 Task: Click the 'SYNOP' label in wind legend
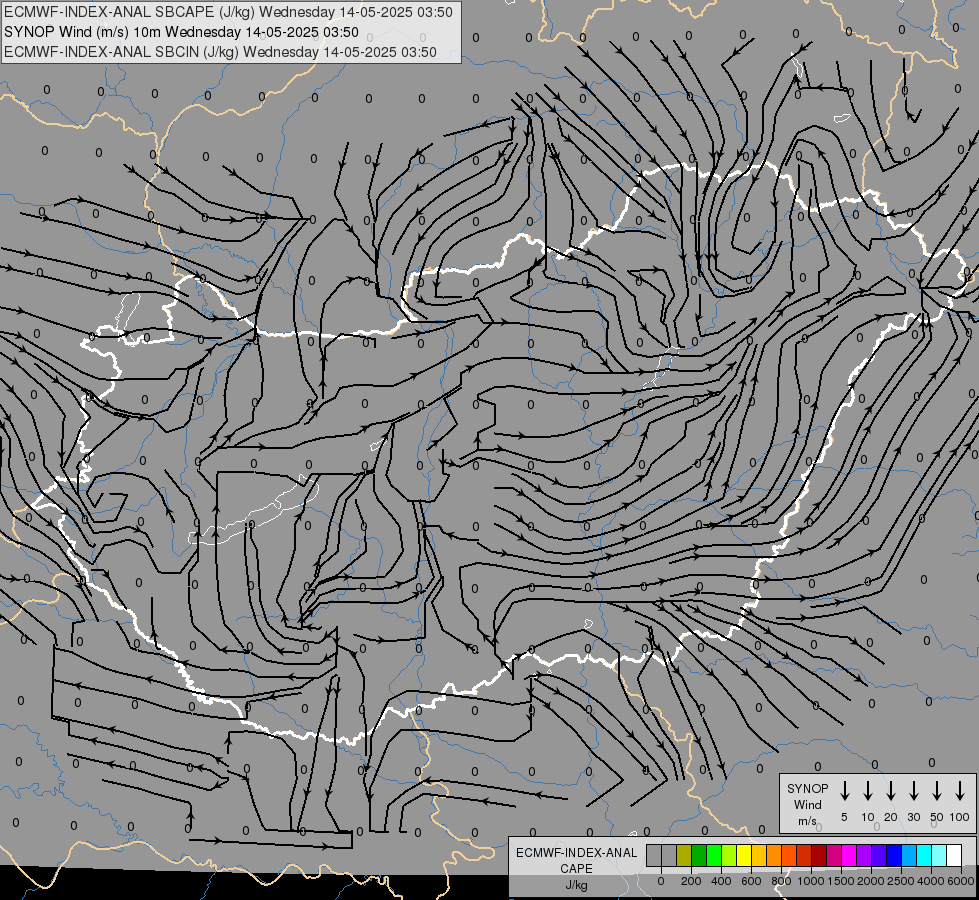(x=807, y=788)
